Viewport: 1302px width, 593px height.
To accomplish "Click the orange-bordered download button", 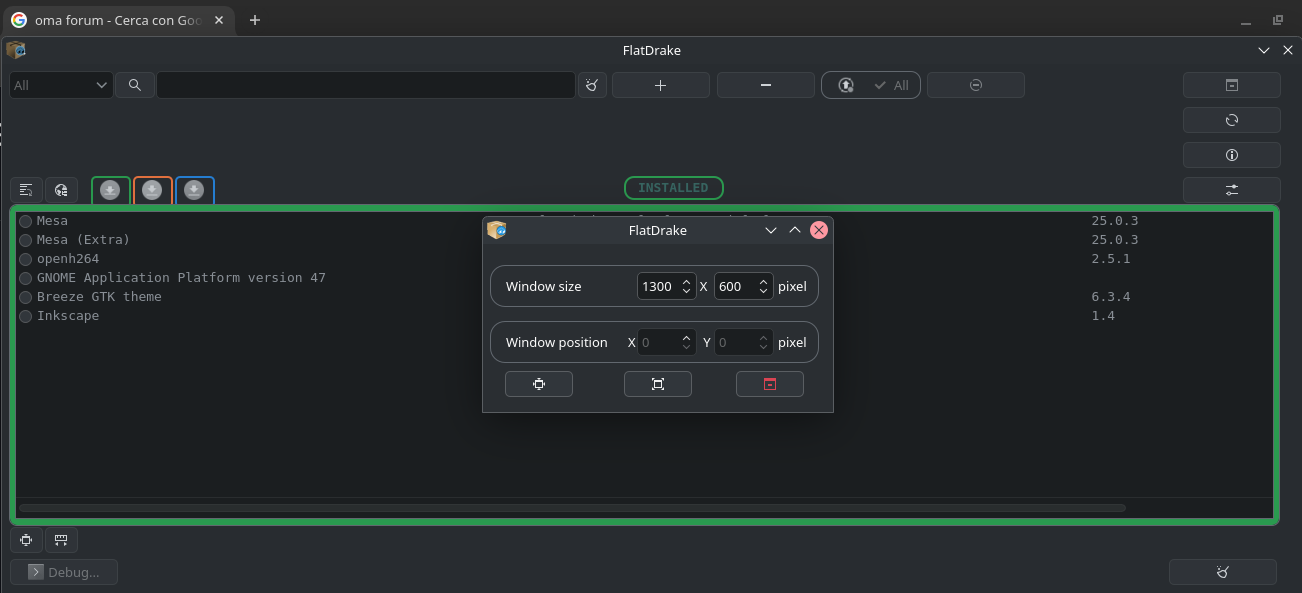I will tap(152, 190).
